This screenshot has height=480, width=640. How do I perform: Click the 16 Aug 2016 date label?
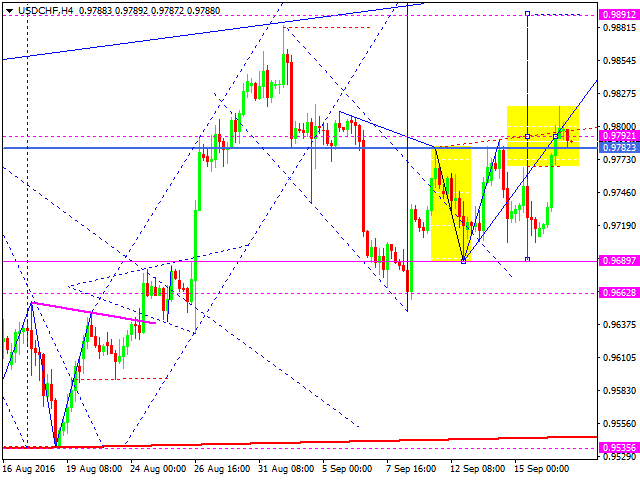29,469
